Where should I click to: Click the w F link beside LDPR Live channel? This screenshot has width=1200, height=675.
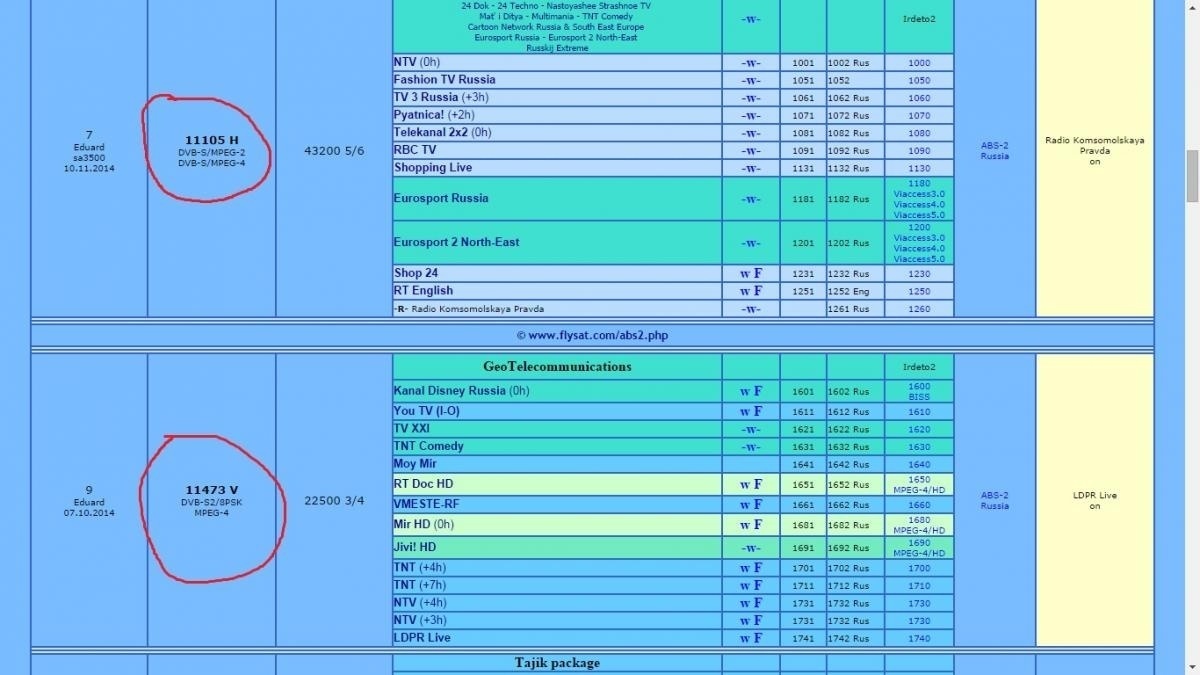[x=751, y=638]
